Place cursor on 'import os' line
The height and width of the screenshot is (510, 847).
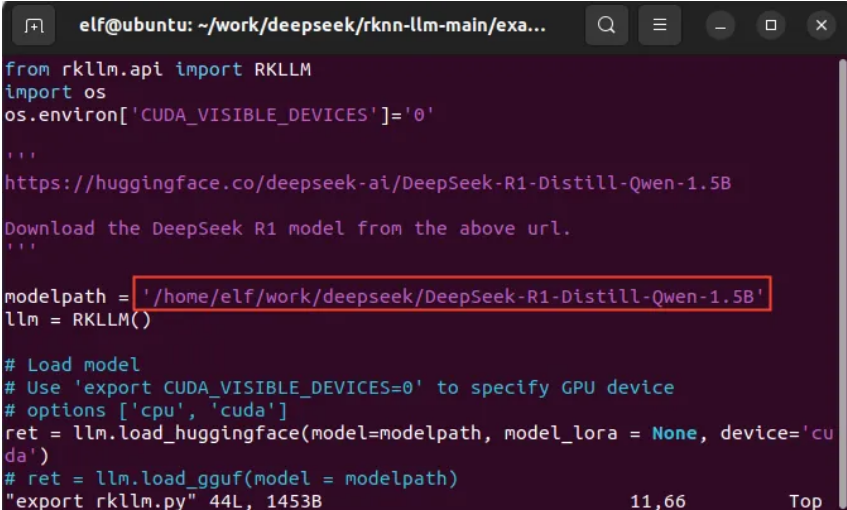39,92
